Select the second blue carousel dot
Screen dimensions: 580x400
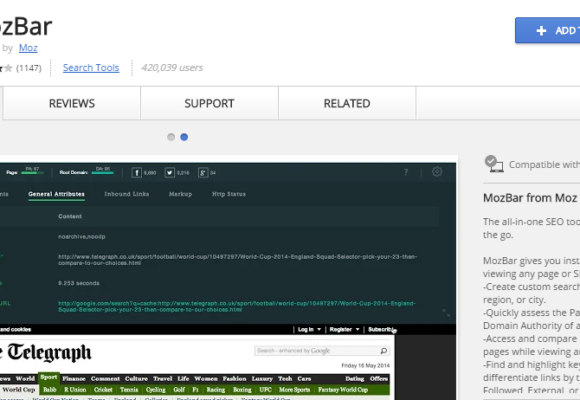184,137
